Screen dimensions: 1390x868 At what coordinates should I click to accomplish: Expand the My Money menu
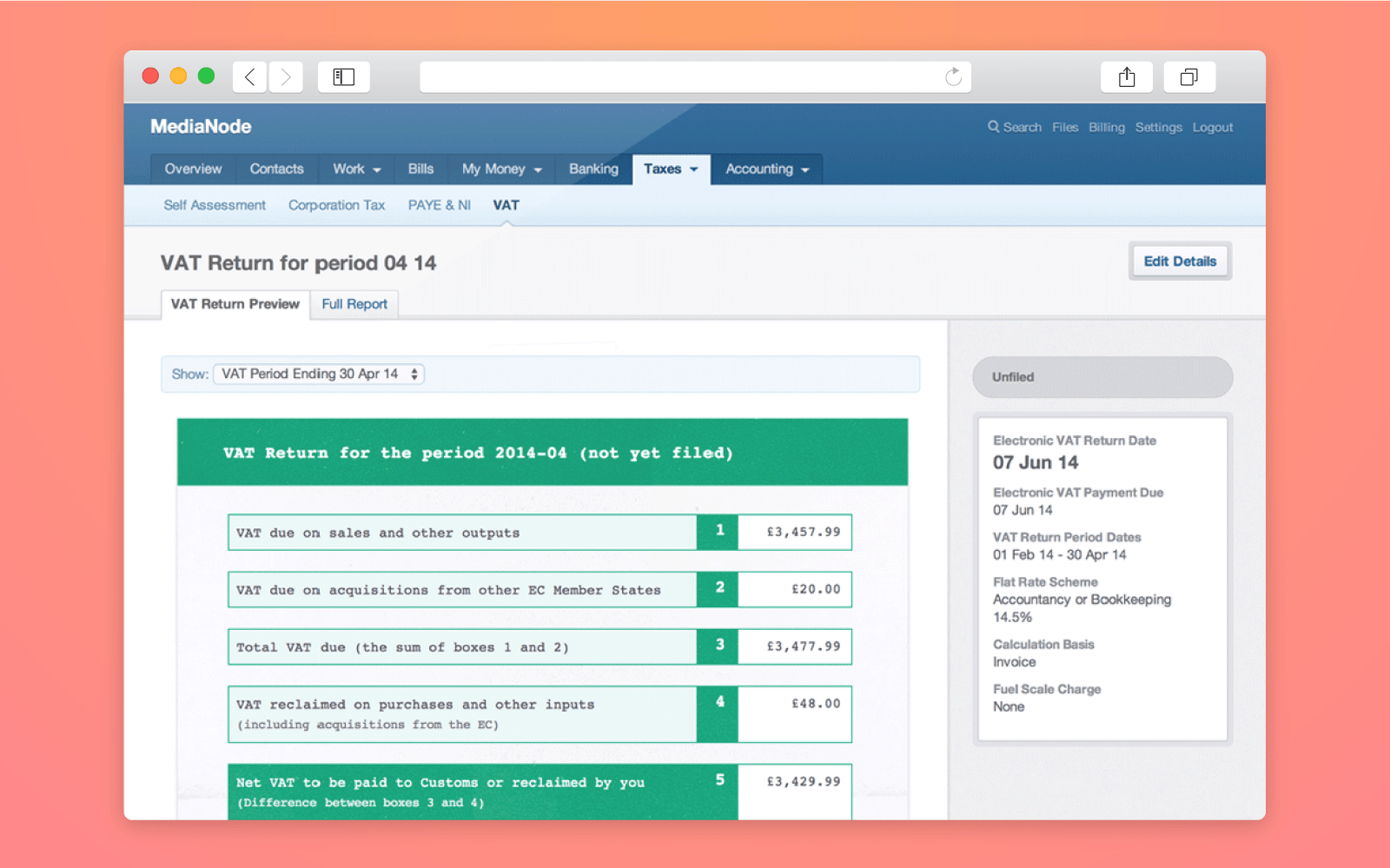[500, 169]
